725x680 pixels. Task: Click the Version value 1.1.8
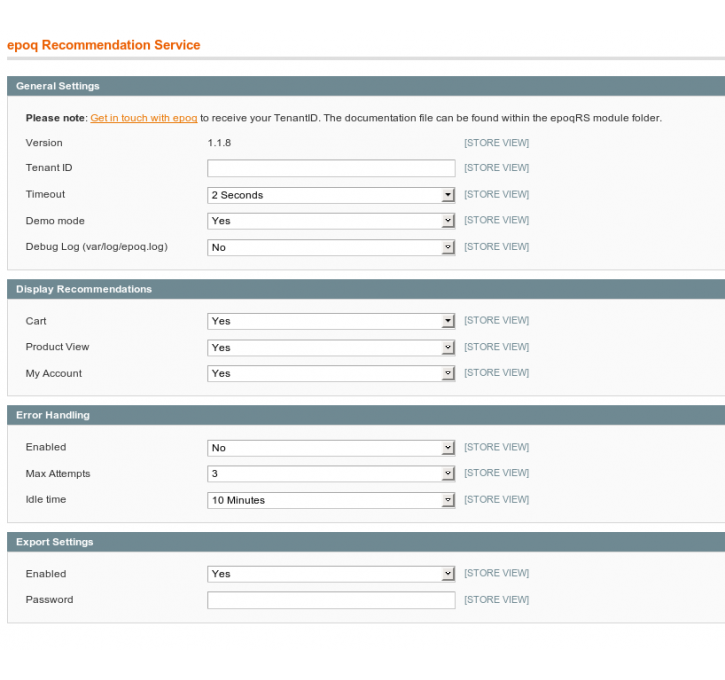pyautogui.click(x=219, y=143)
